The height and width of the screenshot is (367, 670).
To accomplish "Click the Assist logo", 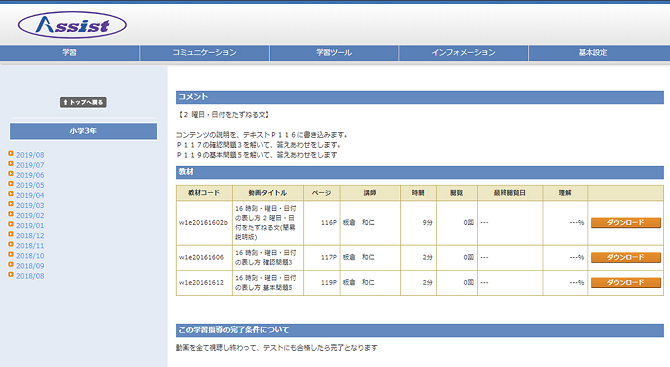I will [72, 25].
